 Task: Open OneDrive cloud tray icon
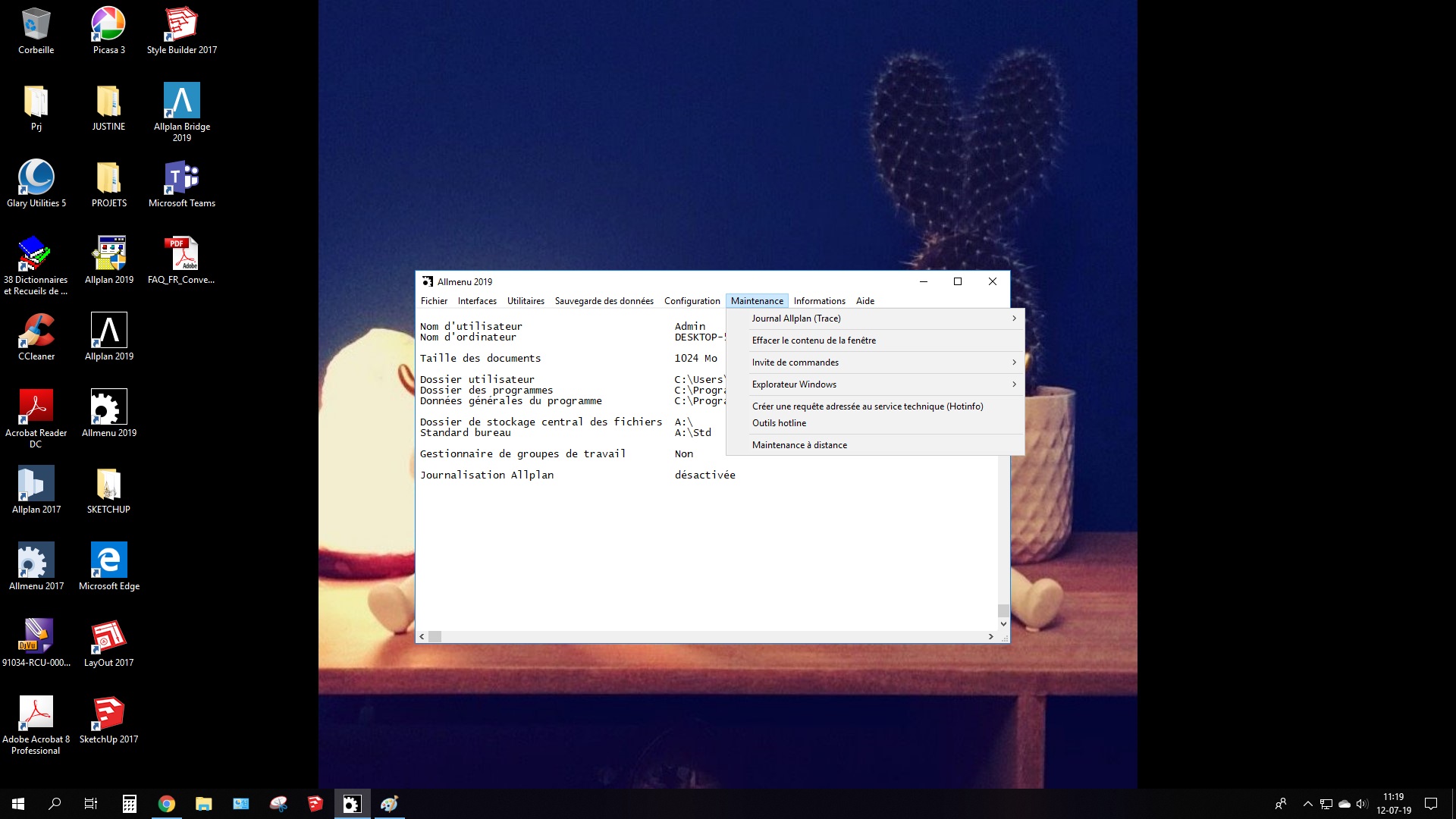tap(1345, 804)
